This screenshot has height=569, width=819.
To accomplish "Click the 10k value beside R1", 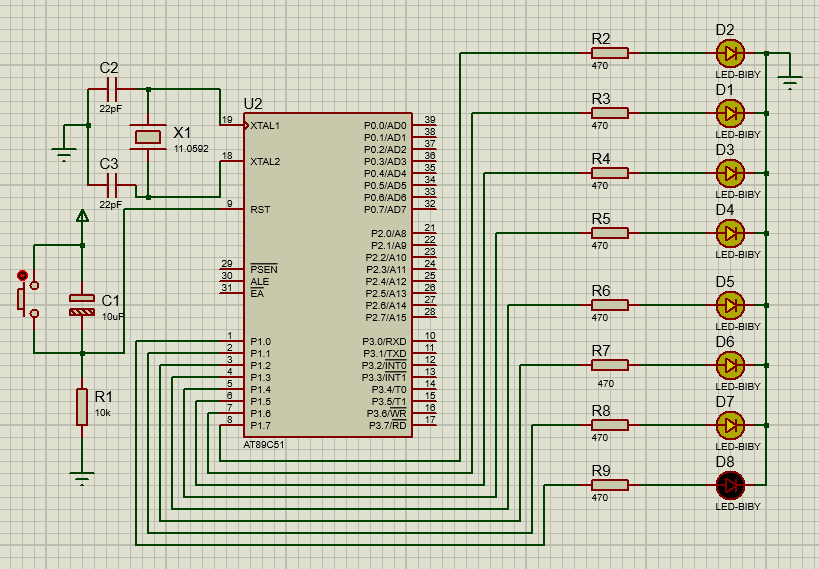I will [x=102, y=413].
